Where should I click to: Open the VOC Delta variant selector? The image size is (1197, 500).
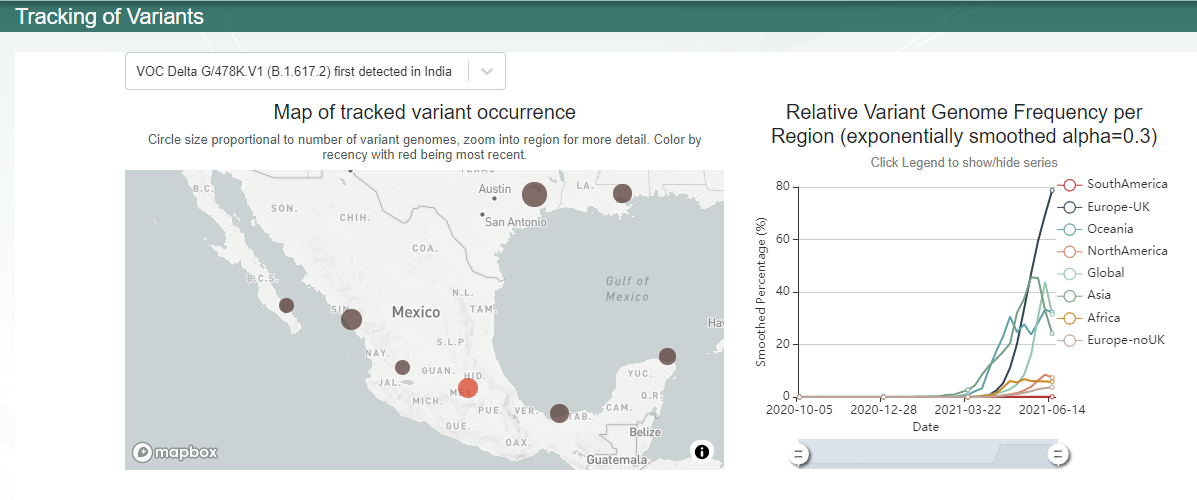pyautogui.click(x=295, y=71)
